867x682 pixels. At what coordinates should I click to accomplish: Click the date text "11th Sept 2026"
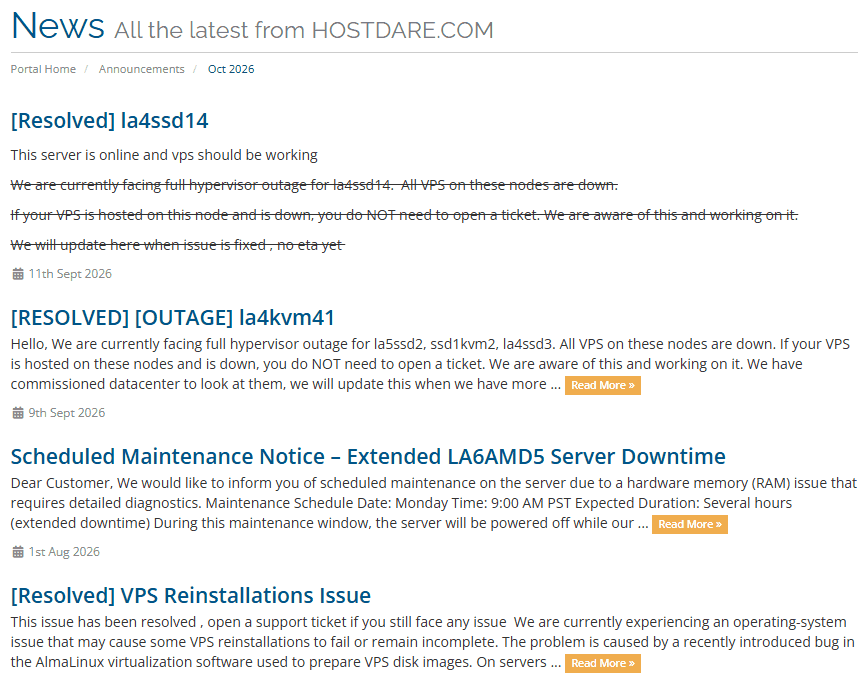70,274
